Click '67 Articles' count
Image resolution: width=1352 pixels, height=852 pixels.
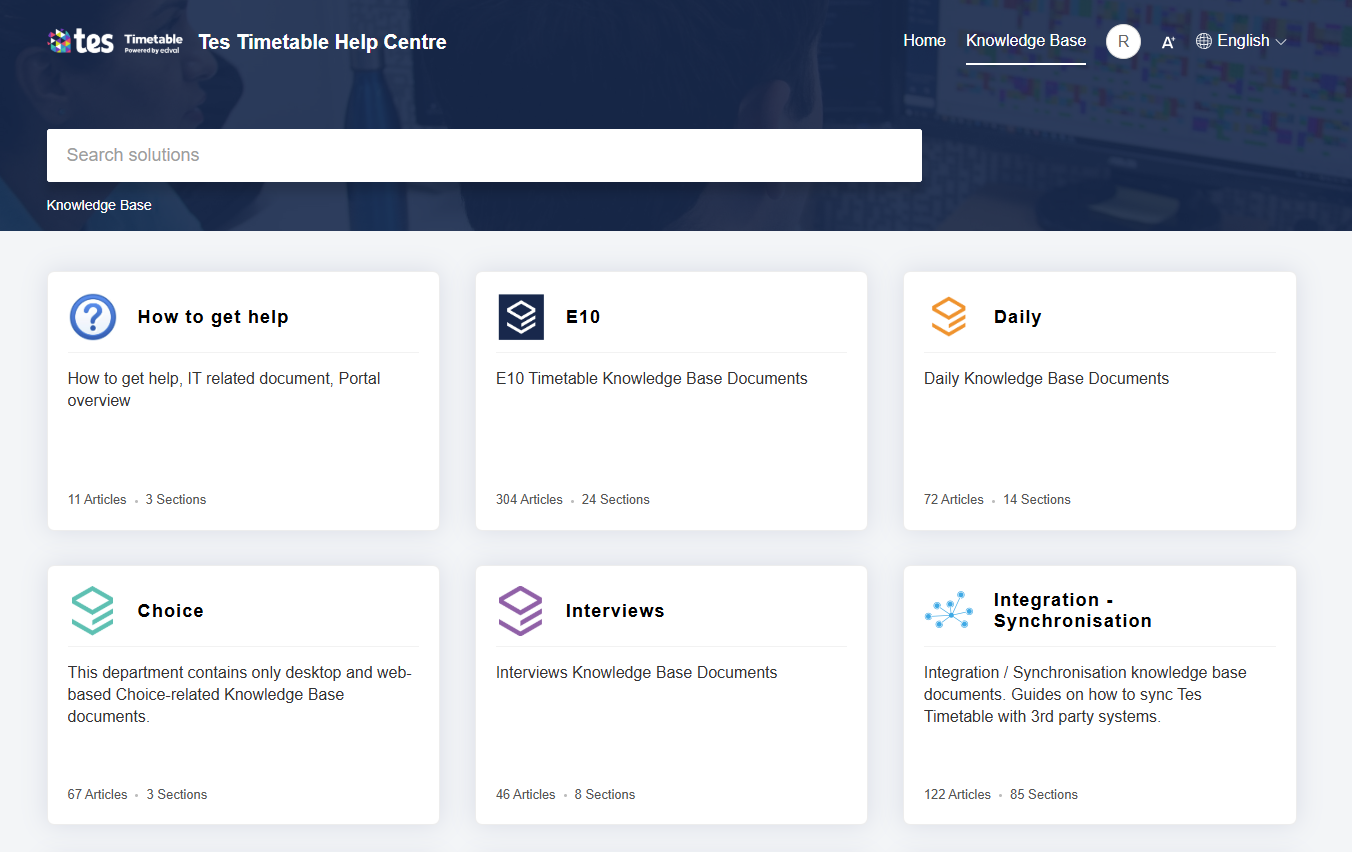[98, 794]
